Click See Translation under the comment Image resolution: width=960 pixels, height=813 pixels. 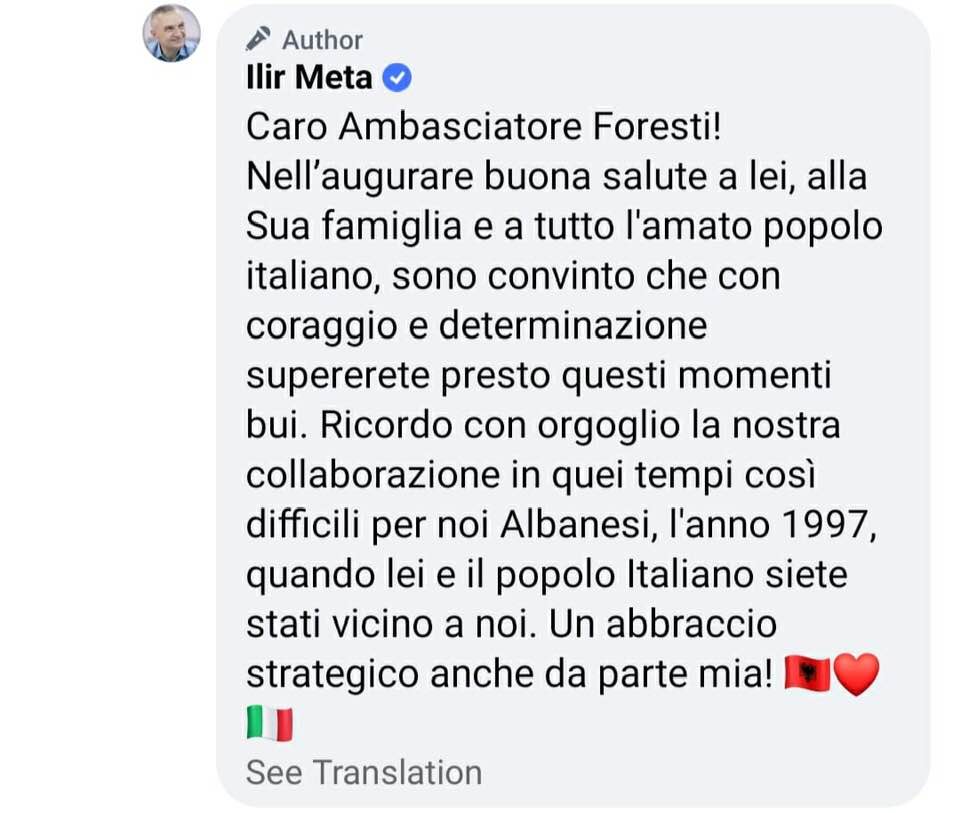[364, 773]
